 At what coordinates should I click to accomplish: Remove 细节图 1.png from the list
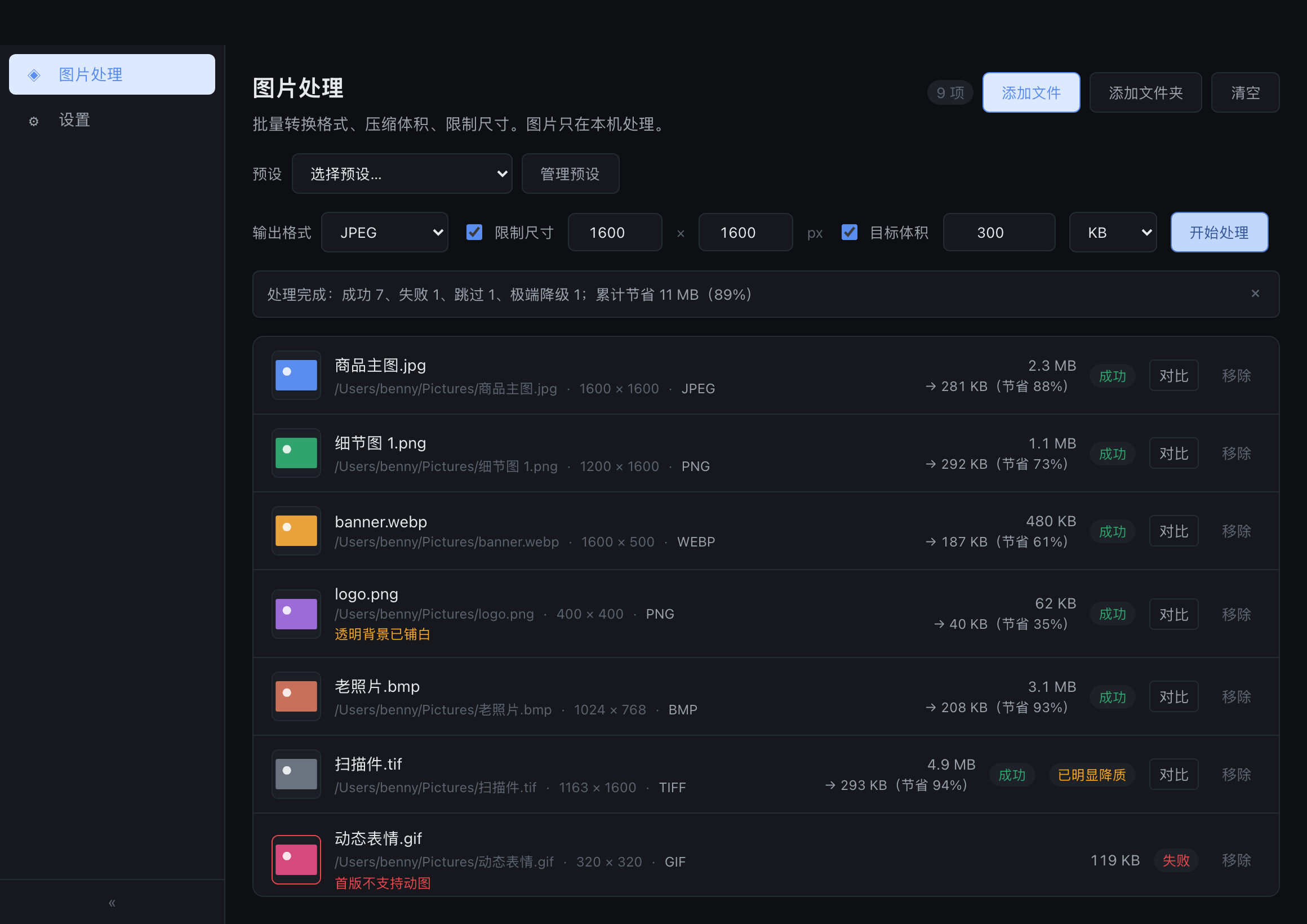(x=1237, y=454)
